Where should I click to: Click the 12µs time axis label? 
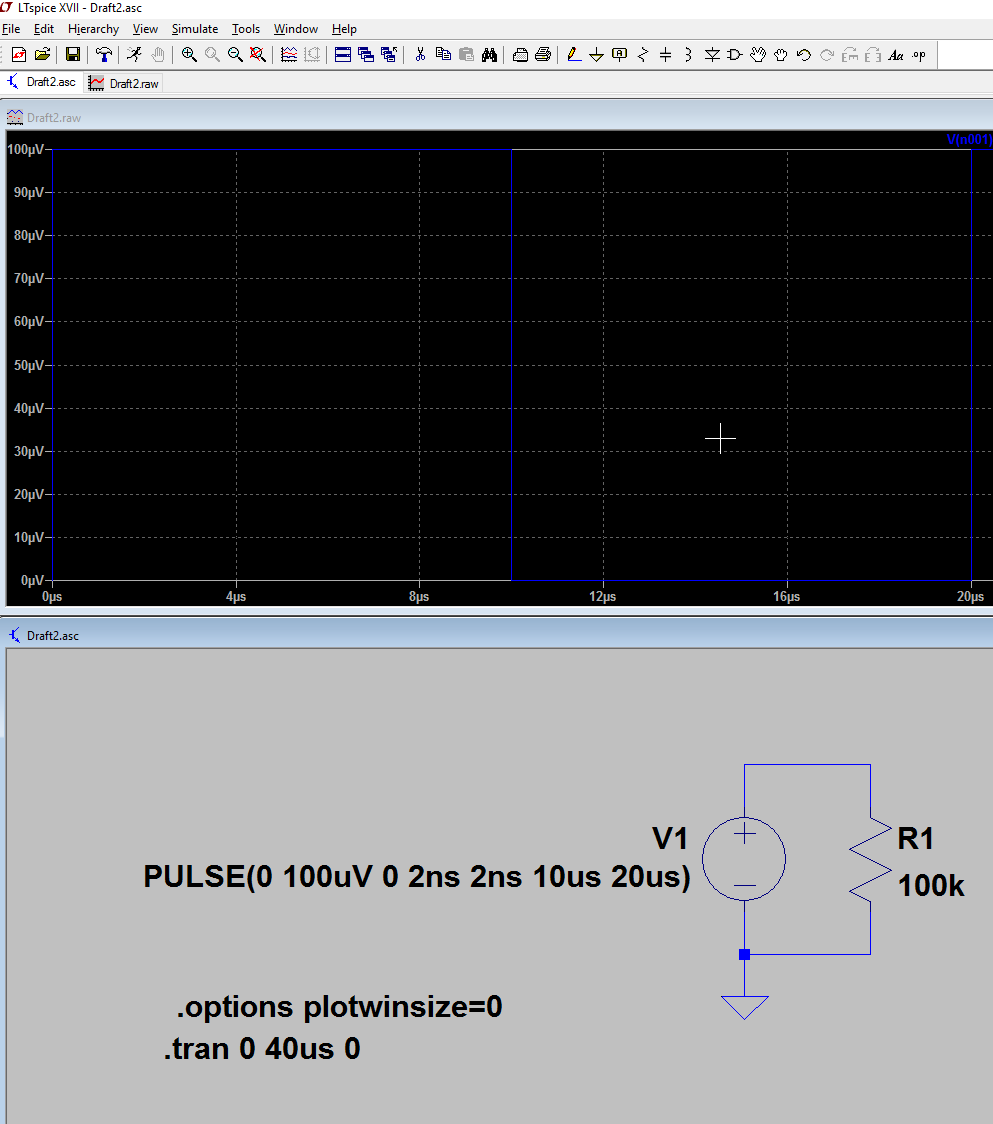tap(603, 596)
